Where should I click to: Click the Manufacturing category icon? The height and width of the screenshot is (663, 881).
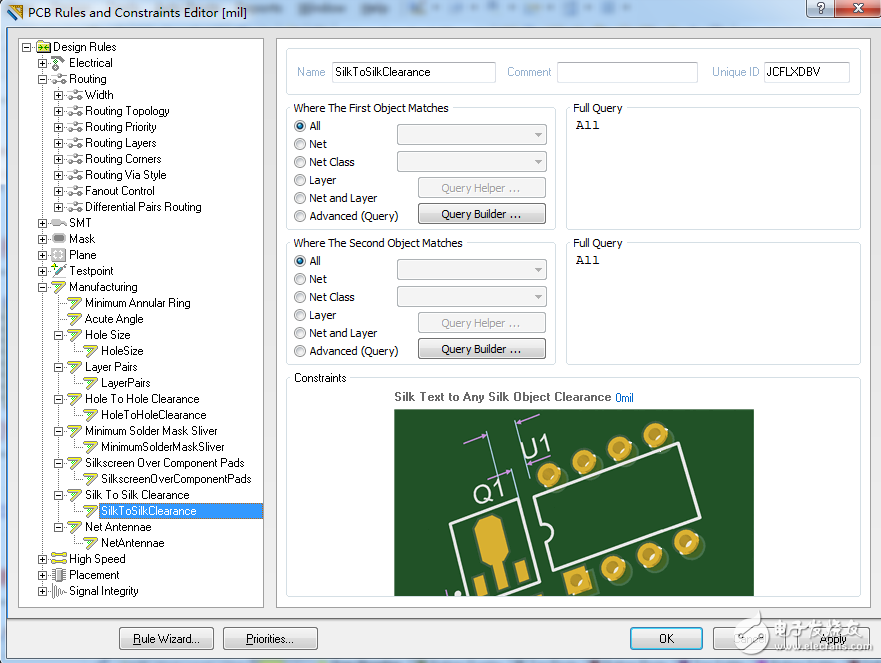(58, 287)
